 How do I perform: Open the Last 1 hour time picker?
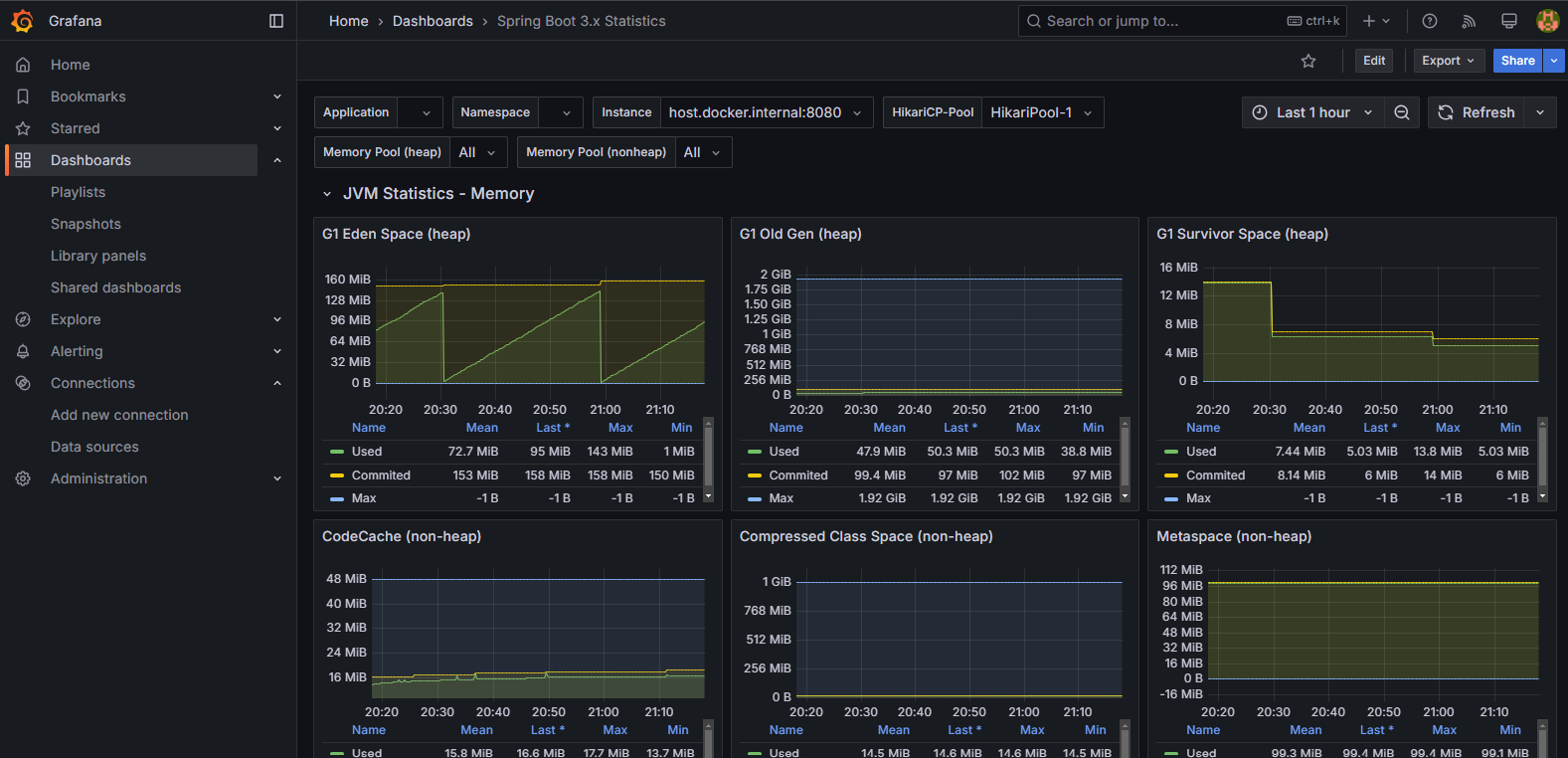click(x=1311, y=112)
